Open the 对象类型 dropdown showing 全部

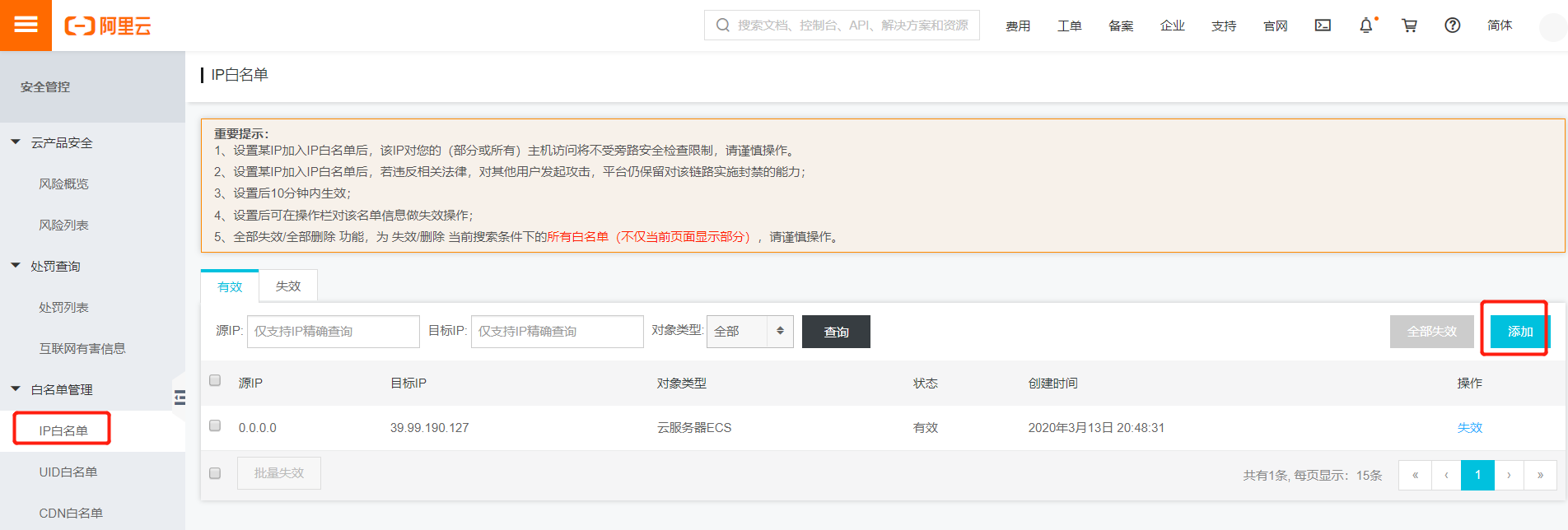(x=750, y=331)
